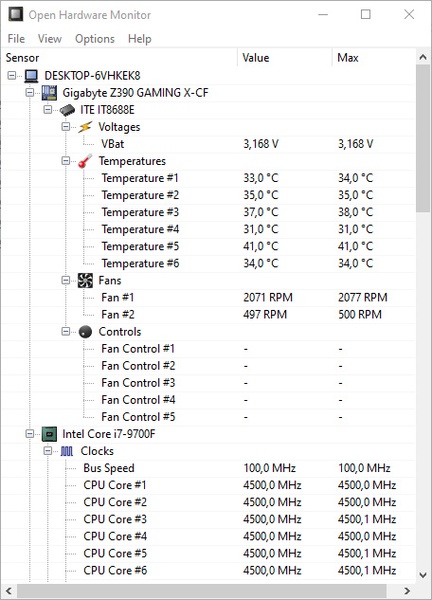Click the vertical scrollbar down arrow
This screenshot has width=432, height=600.
click(423, 575)
